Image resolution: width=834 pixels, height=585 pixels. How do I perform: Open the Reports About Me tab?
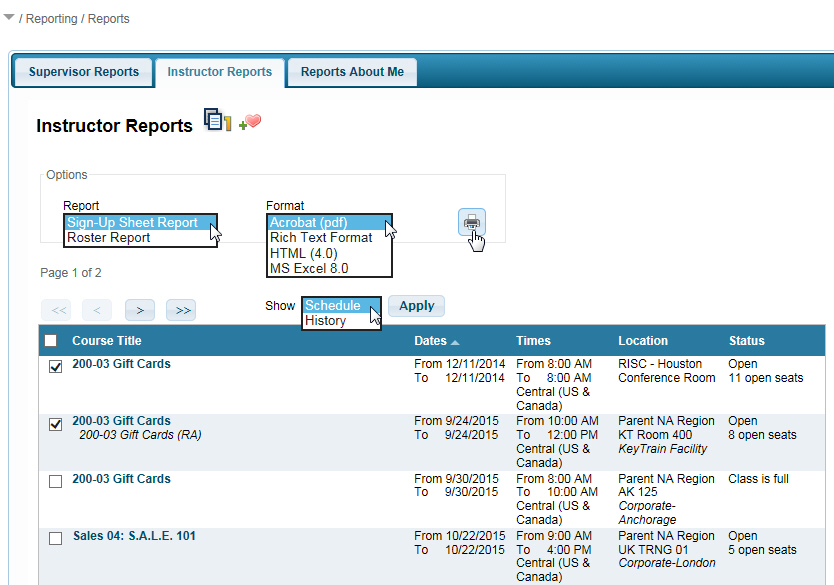[x=351, y=71]
